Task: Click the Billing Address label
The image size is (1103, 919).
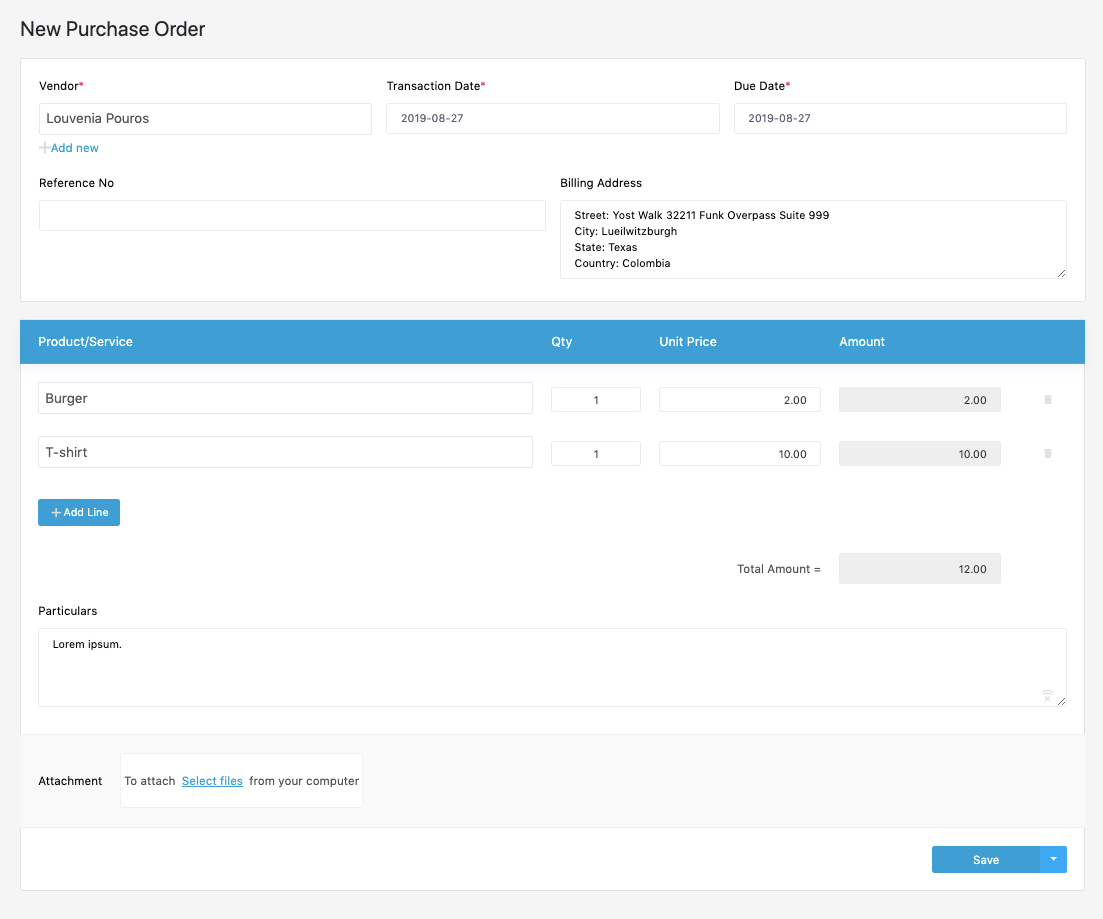Action: coord(601,183)
